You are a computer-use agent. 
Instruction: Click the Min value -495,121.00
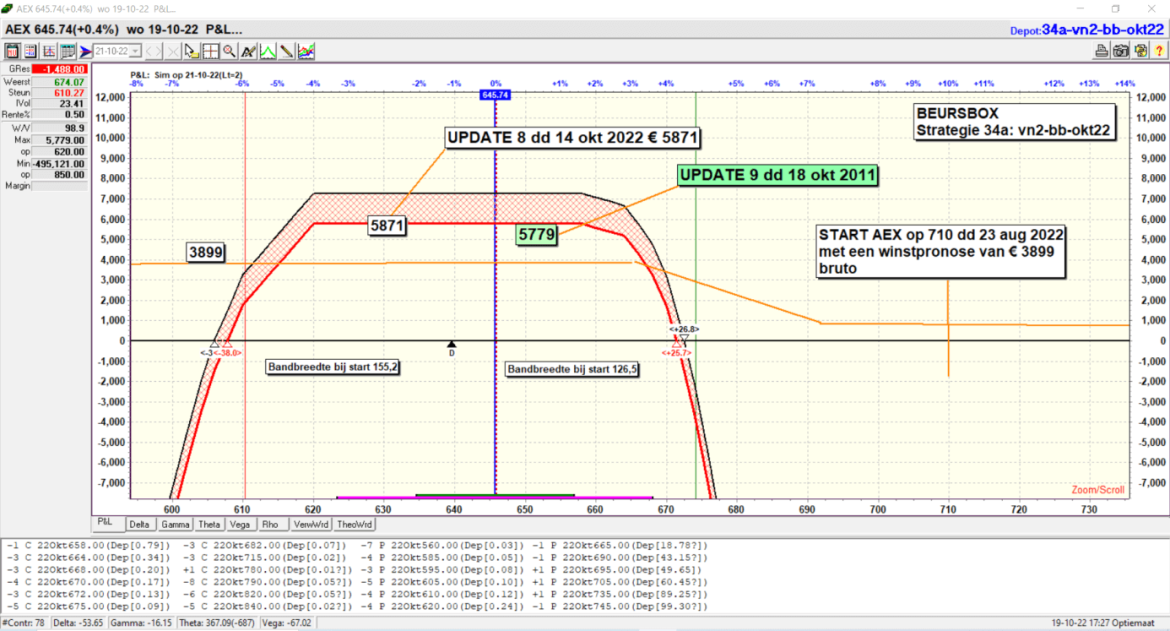coord(60,163)
